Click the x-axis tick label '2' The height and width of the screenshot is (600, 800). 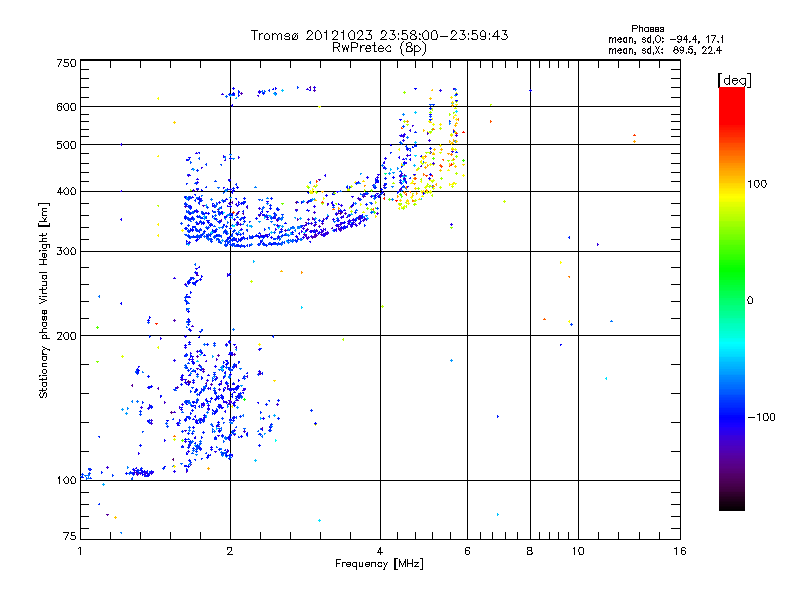pos(230,551)
